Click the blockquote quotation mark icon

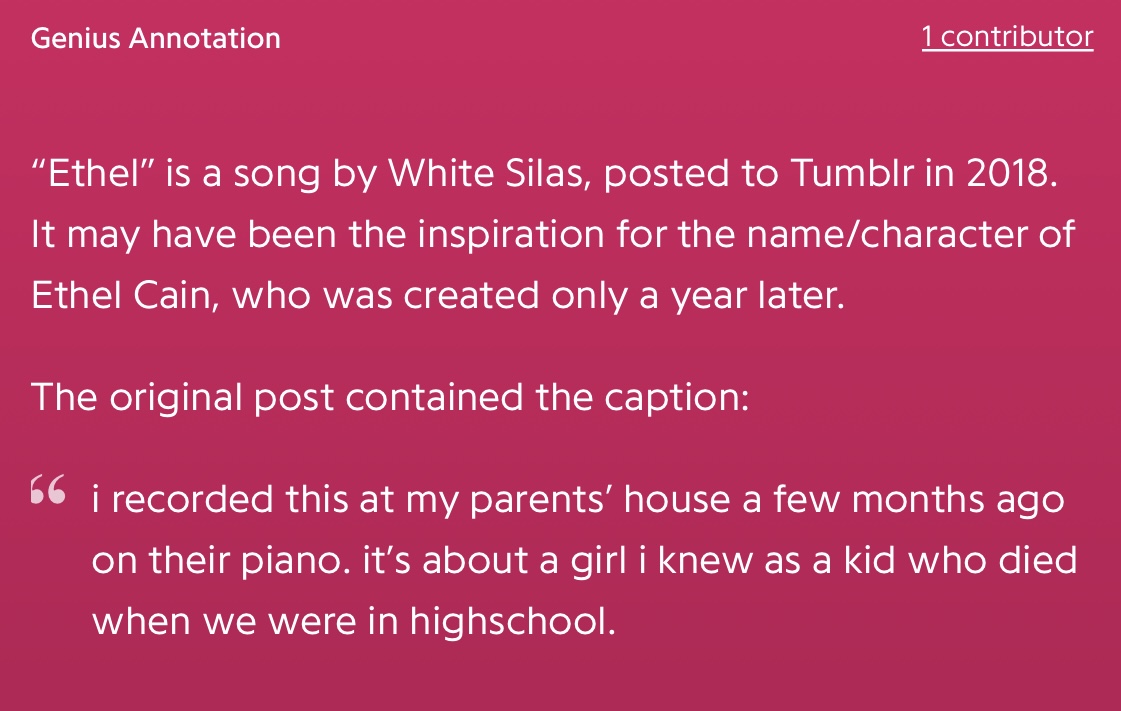48,489
